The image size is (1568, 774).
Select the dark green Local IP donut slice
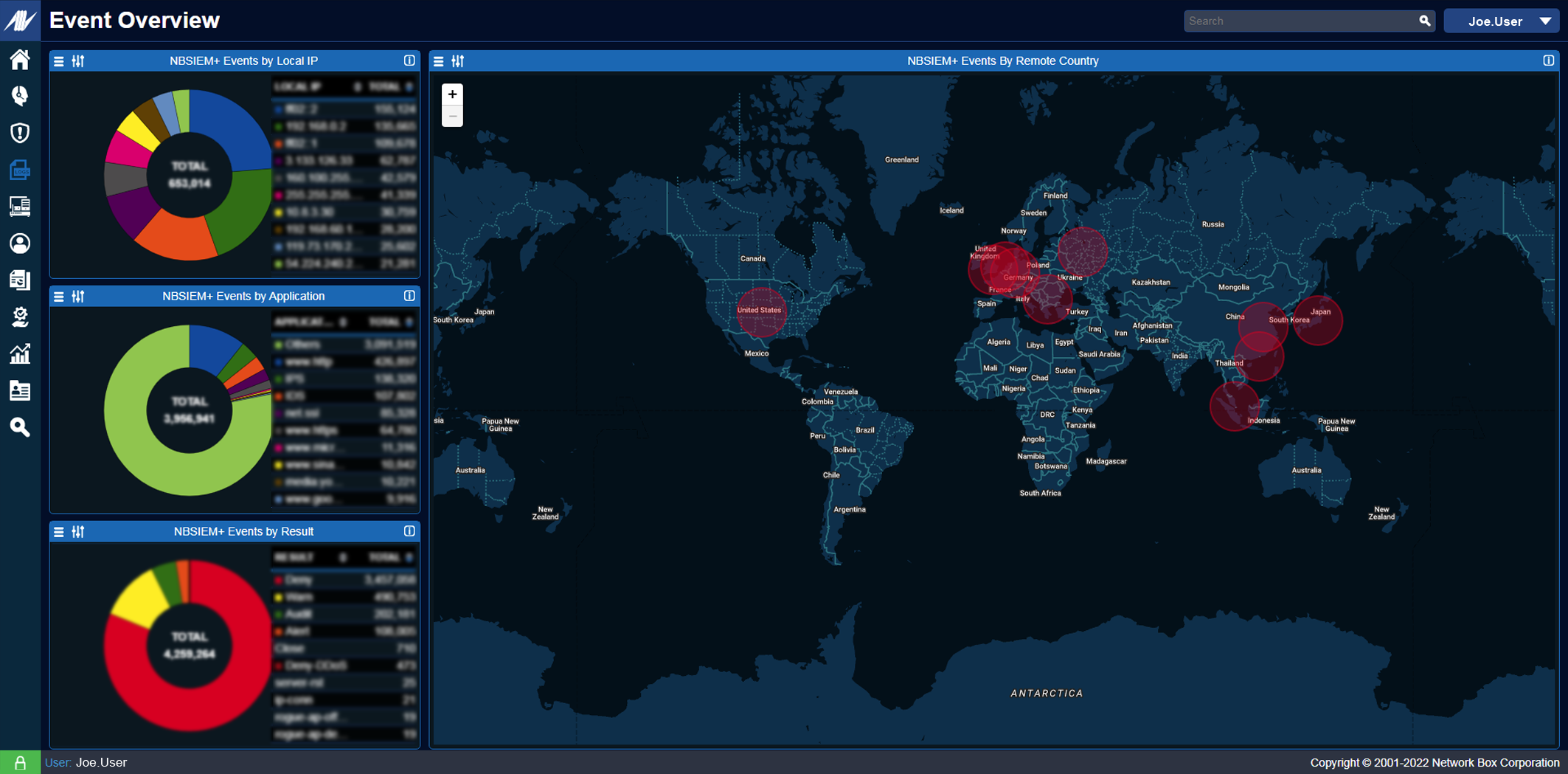pos(243,210)
